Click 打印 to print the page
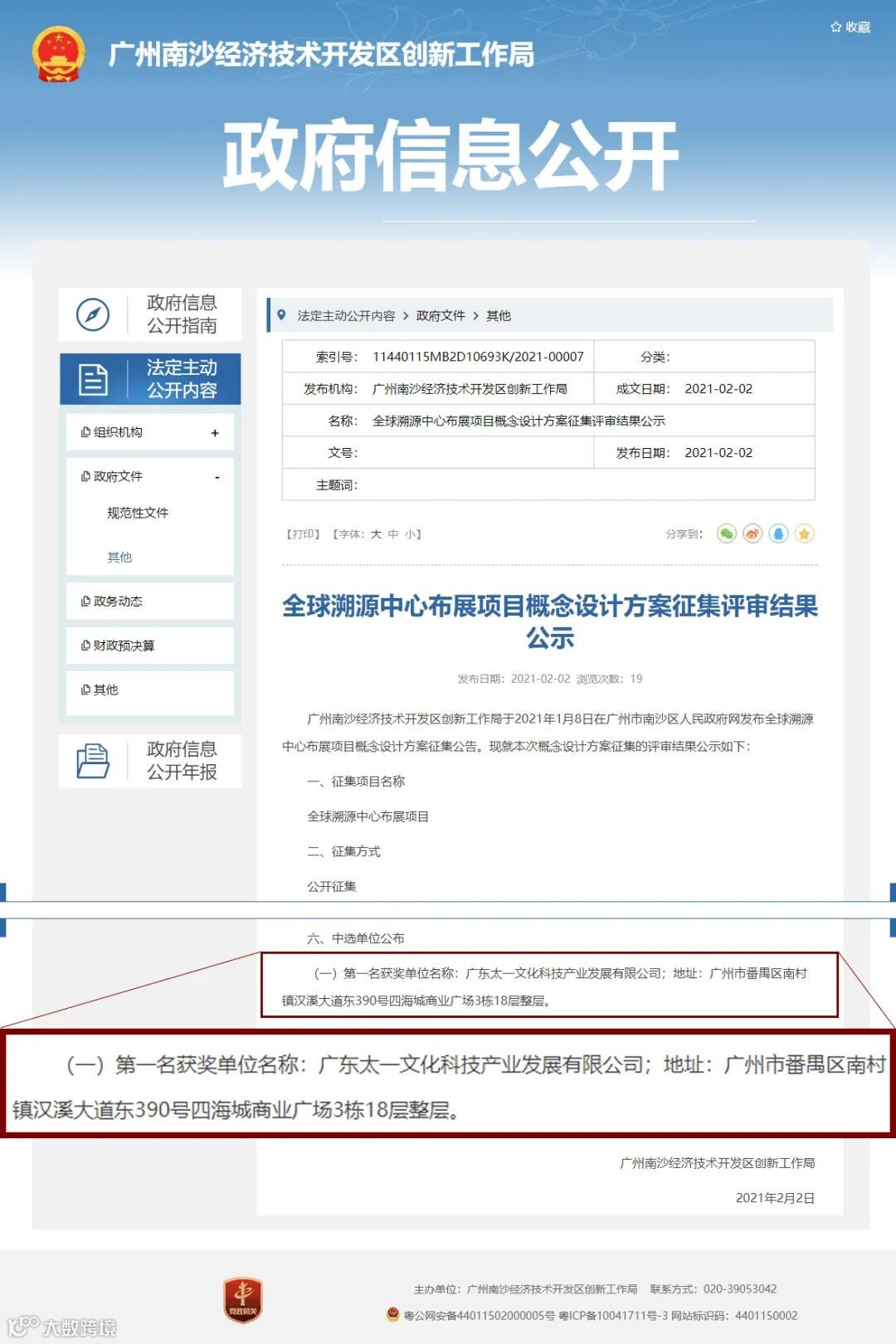The height and width of the screenshot is (1344, 896). [303, 534]
